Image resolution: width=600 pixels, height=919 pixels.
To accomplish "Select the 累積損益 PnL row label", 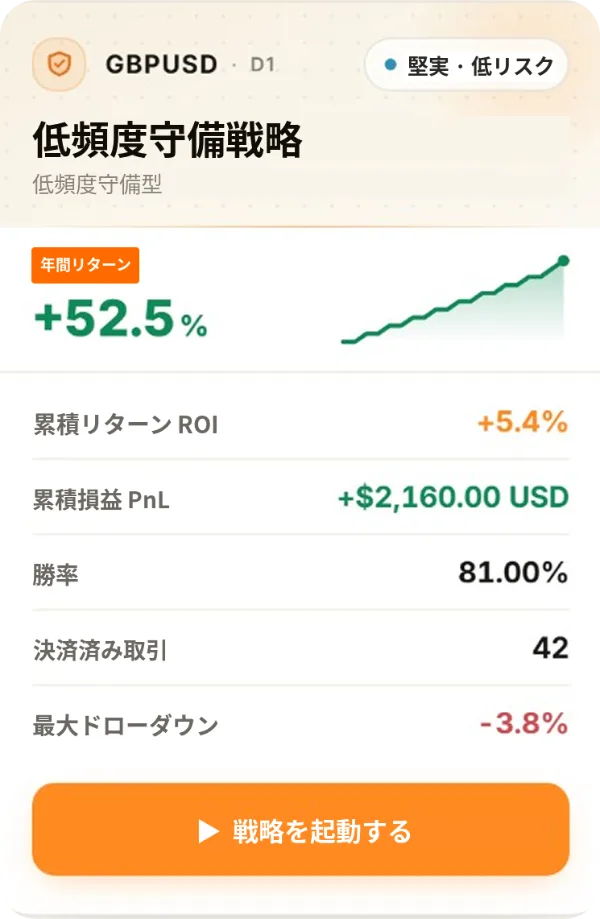I will 101,500.
